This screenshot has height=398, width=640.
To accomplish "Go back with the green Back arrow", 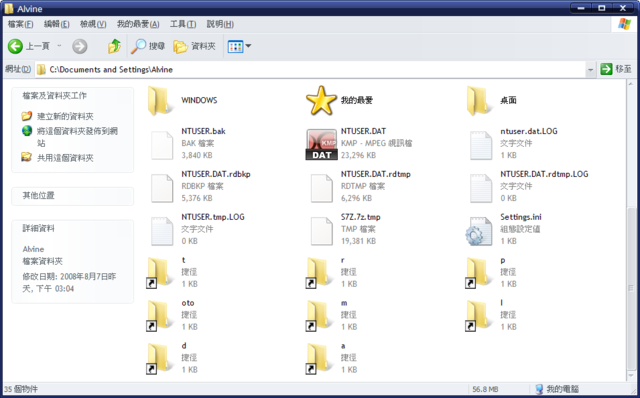I will point(15,46).
